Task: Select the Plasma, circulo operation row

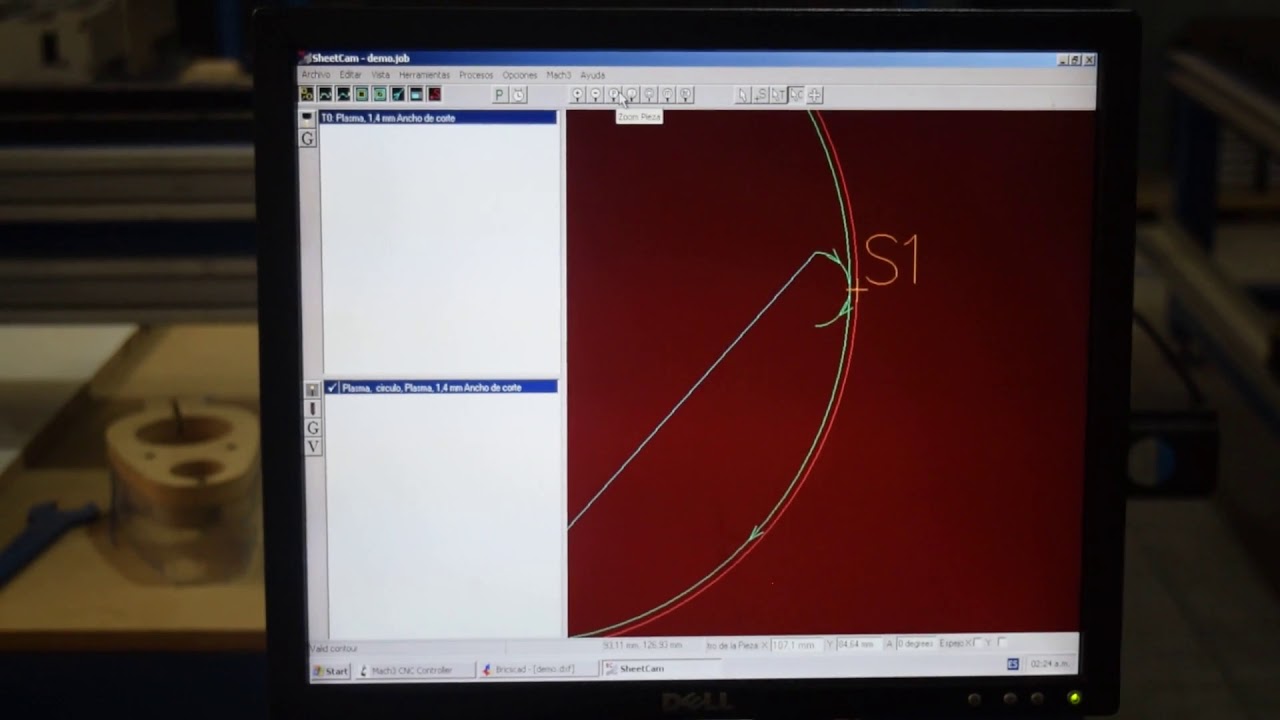Action: [x=441, y=387]
